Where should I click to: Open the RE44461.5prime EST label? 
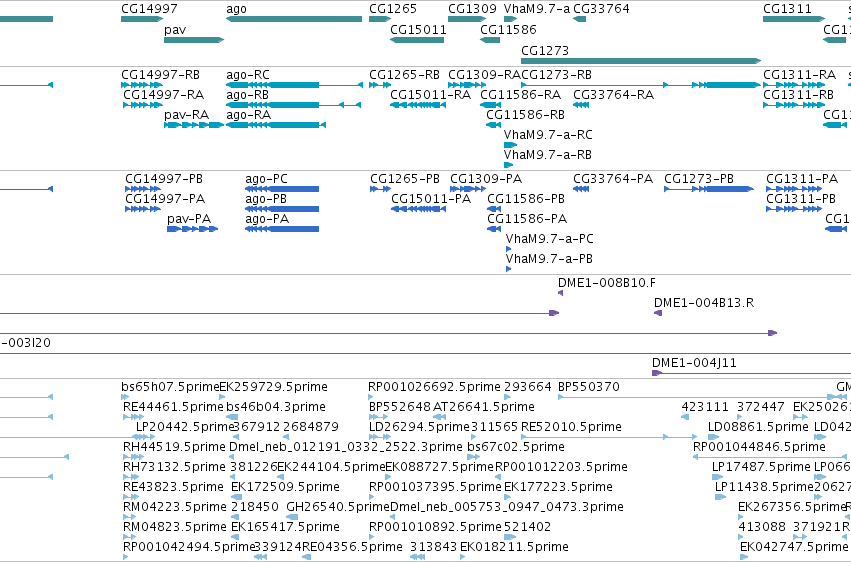[x=174, y=407]
